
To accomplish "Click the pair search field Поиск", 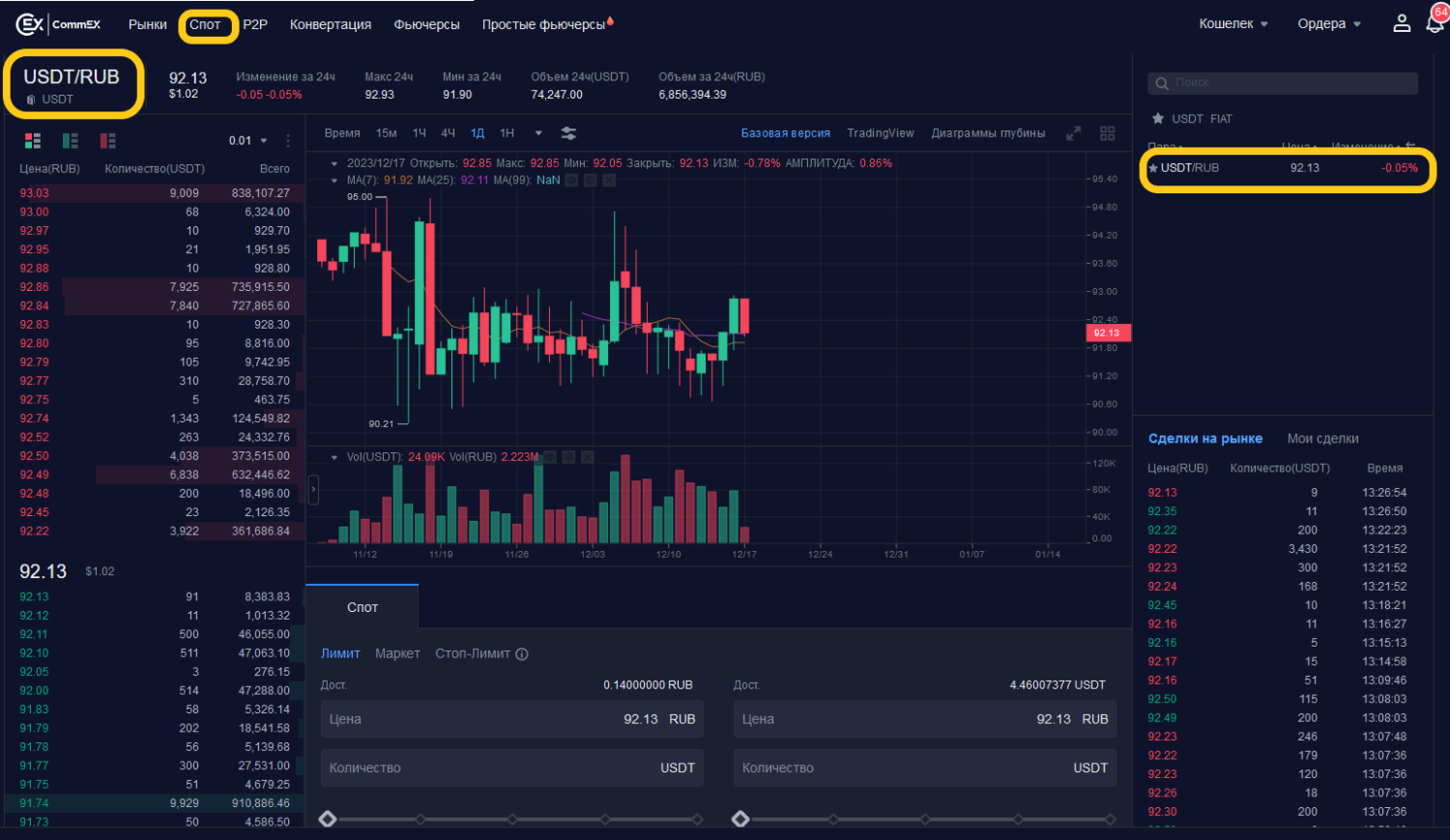I will pyautogui.click(x=1283, y=83).
